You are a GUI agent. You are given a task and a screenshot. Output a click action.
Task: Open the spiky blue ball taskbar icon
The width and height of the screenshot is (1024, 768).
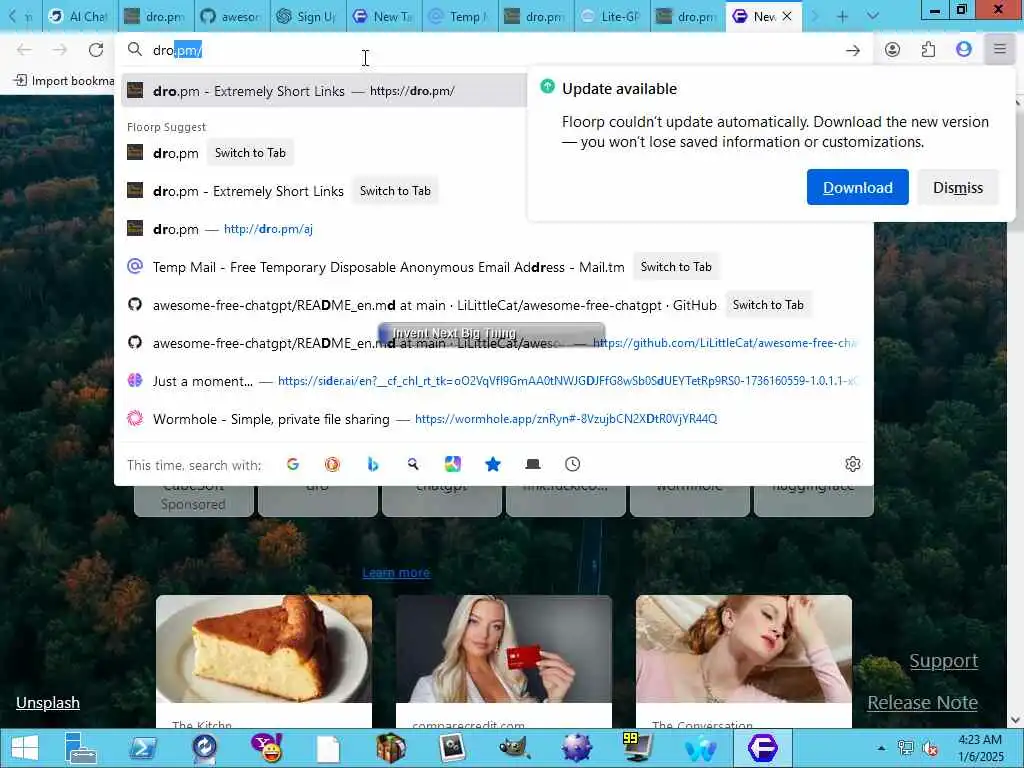pos(577,748)
